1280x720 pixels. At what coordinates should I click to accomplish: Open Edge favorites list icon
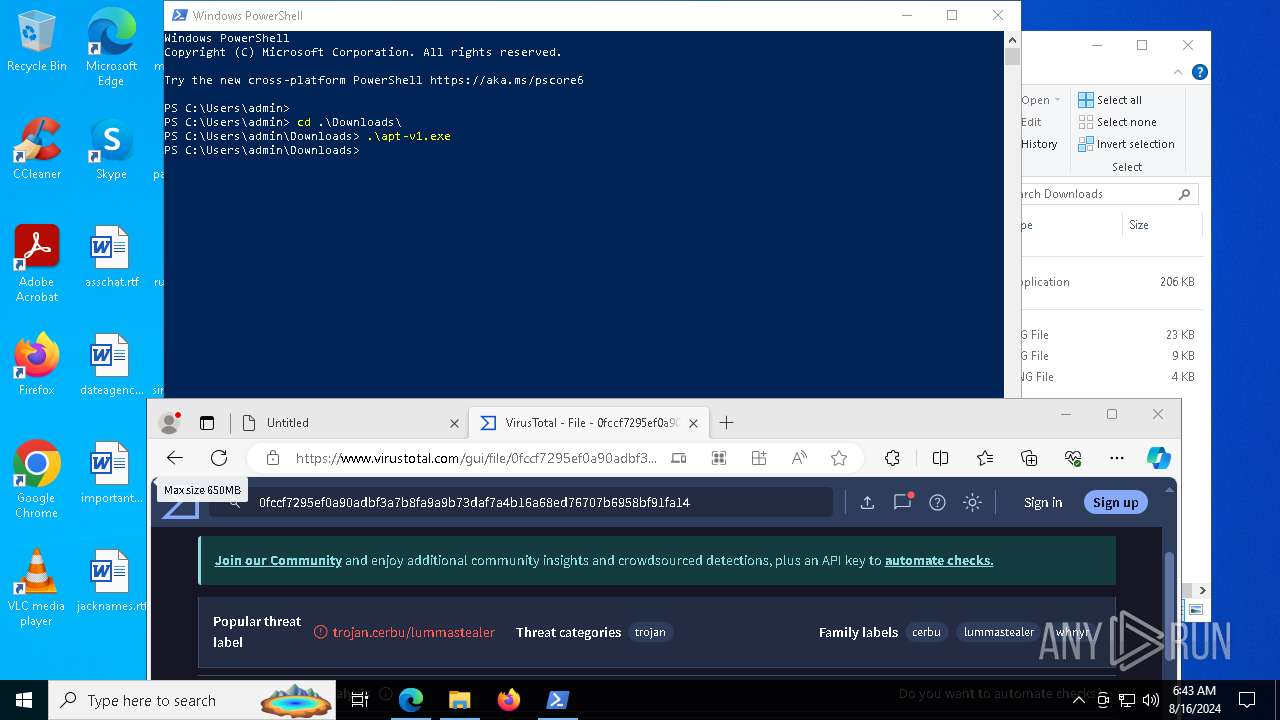pyautogui.click(x=985, y=458)
